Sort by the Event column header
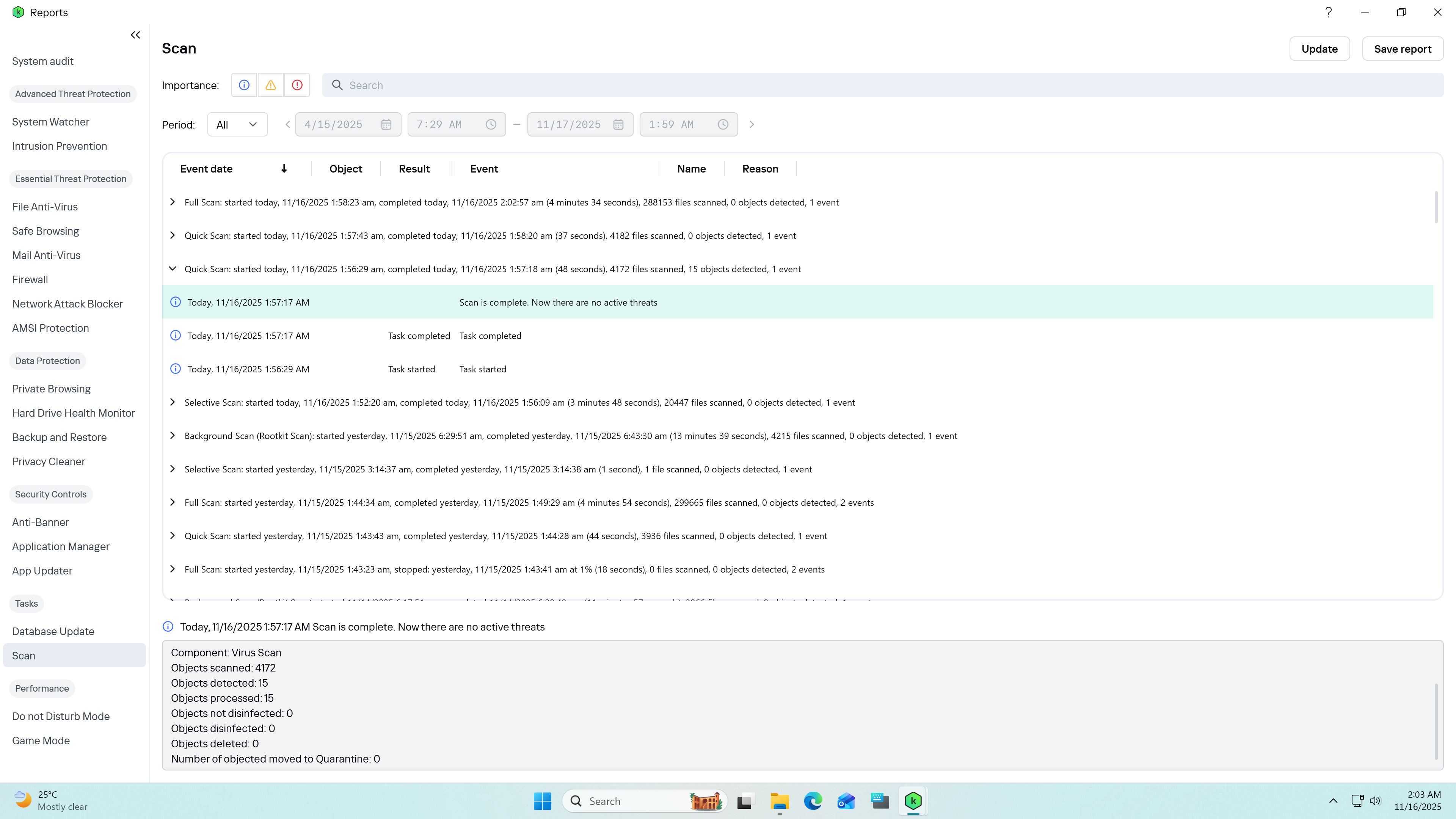The height and width of the screenshot is (819, 1456). pyautogui.click(x=484, y=169)
